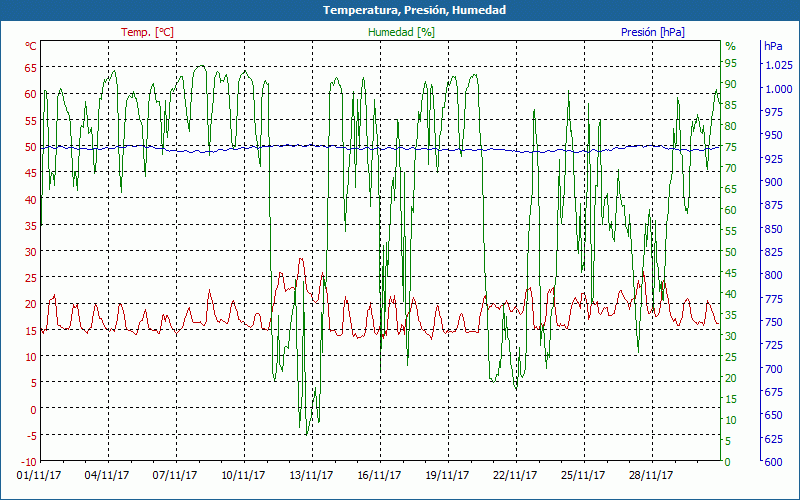Click the 800 pressure axis value

coord(774,275)
